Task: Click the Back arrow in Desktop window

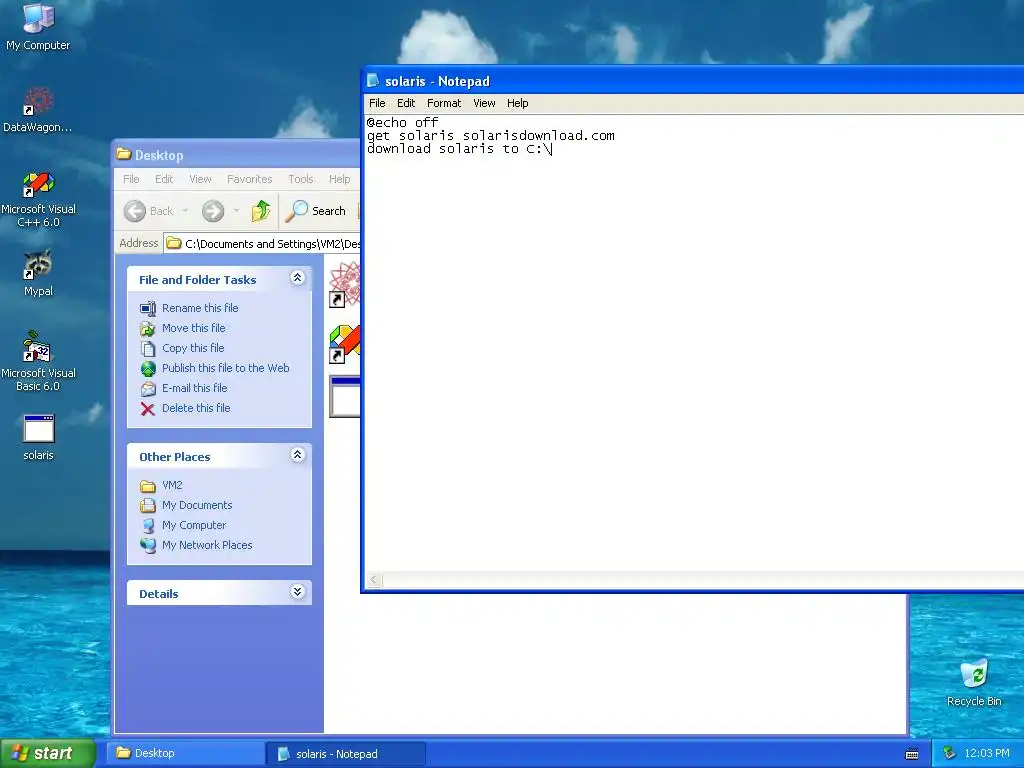Action: (135, 211)
